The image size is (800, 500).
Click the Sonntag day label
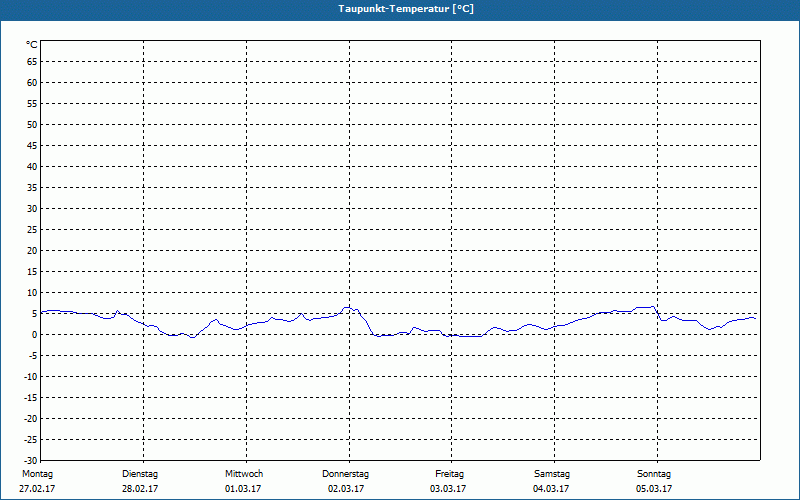654,474
